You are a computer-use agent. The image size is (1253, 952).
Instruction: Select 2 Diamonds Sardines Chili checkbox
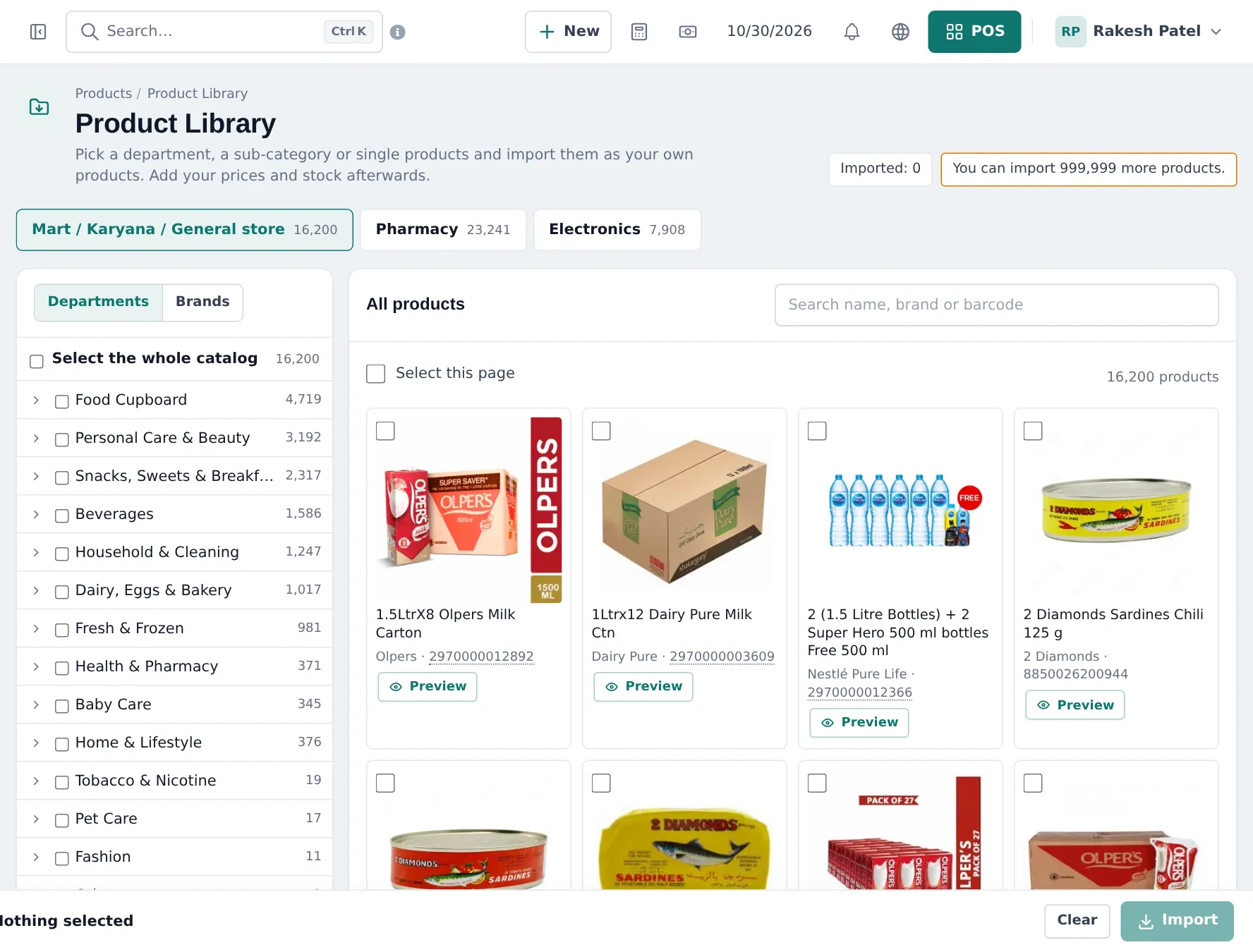click(x=1033, y=431)
